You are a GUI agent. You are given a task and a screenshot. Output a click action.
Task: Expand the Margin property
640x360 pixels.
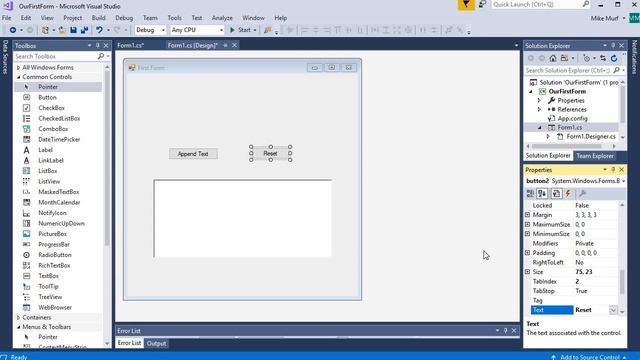click(x=527, y=215)
